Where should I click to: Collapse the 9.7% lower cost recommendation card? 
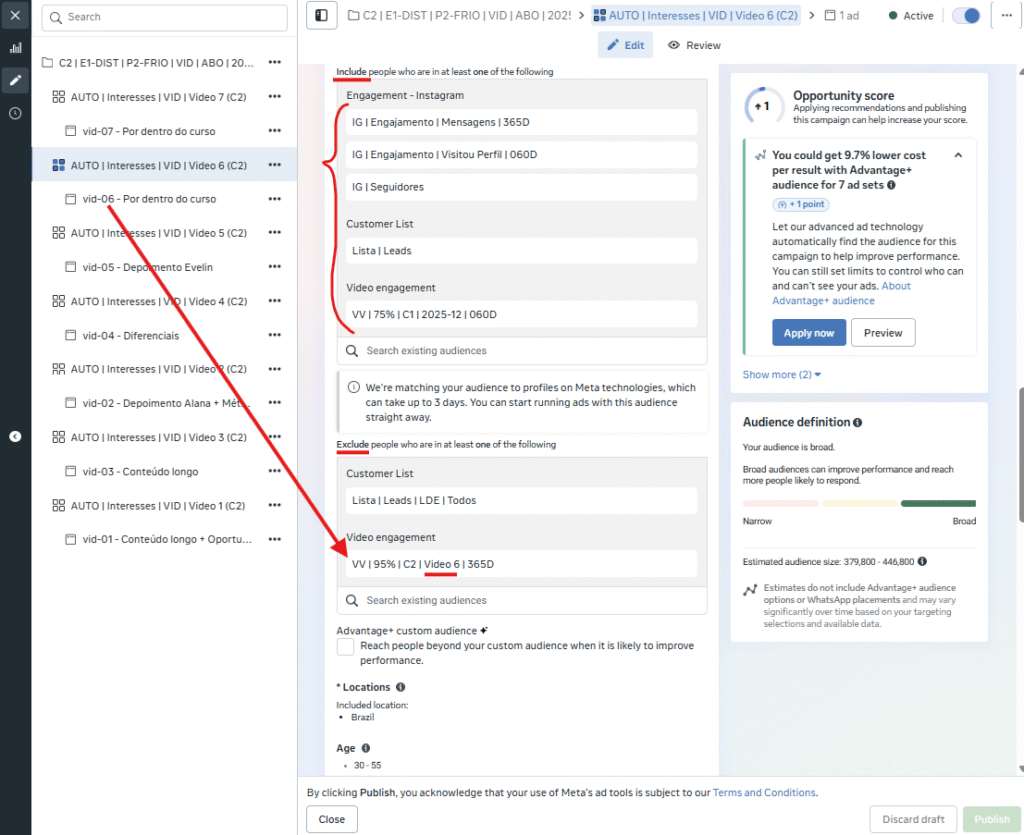pos(958,155)
